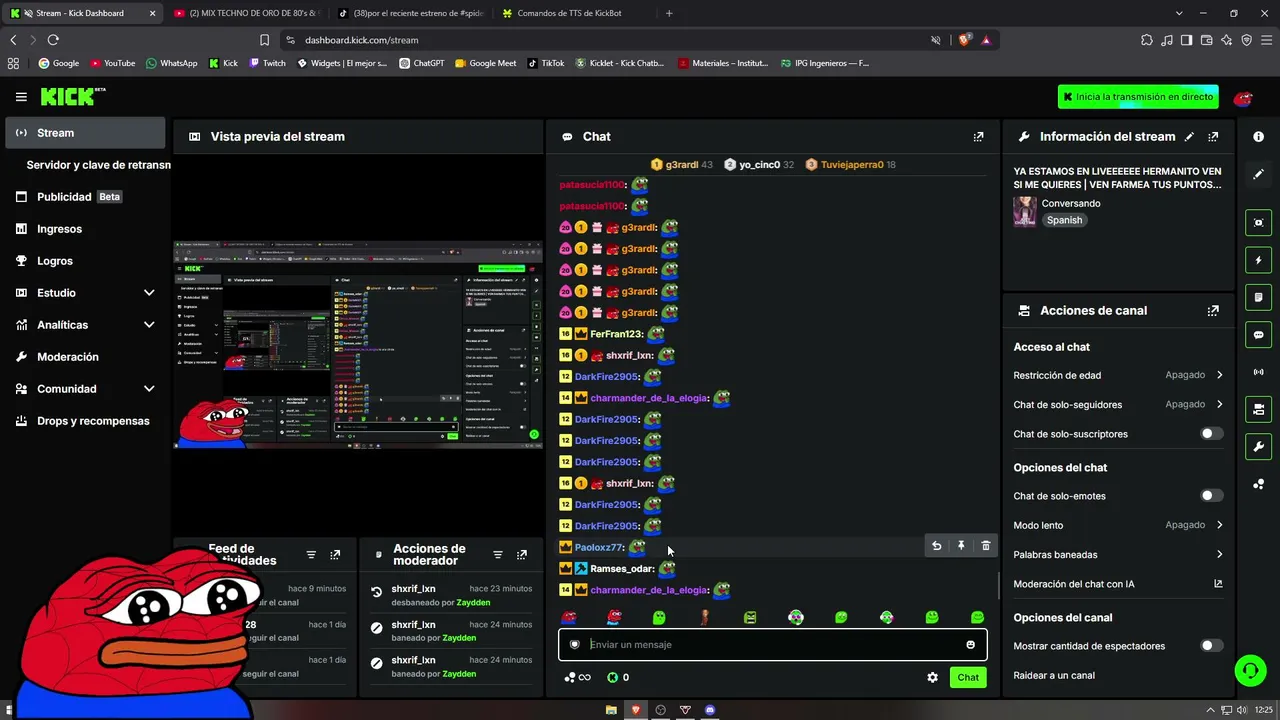Delete the Paoloxz77 chat message
This screenshot has height=720, width=1280.
pyautogui.click(x=985, y=546)
